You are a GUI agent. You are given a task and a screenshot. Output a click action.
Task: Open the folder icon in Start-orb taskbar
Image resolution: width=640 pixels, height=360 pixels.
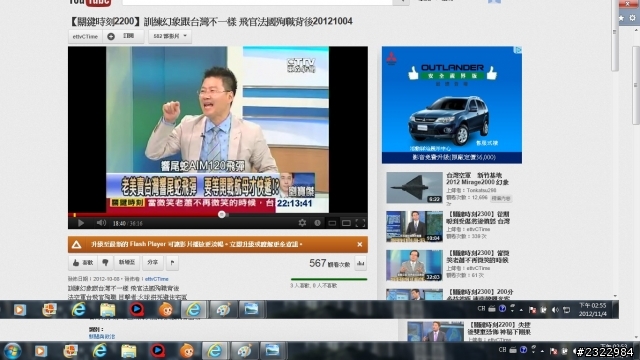(x=129, y=351)
